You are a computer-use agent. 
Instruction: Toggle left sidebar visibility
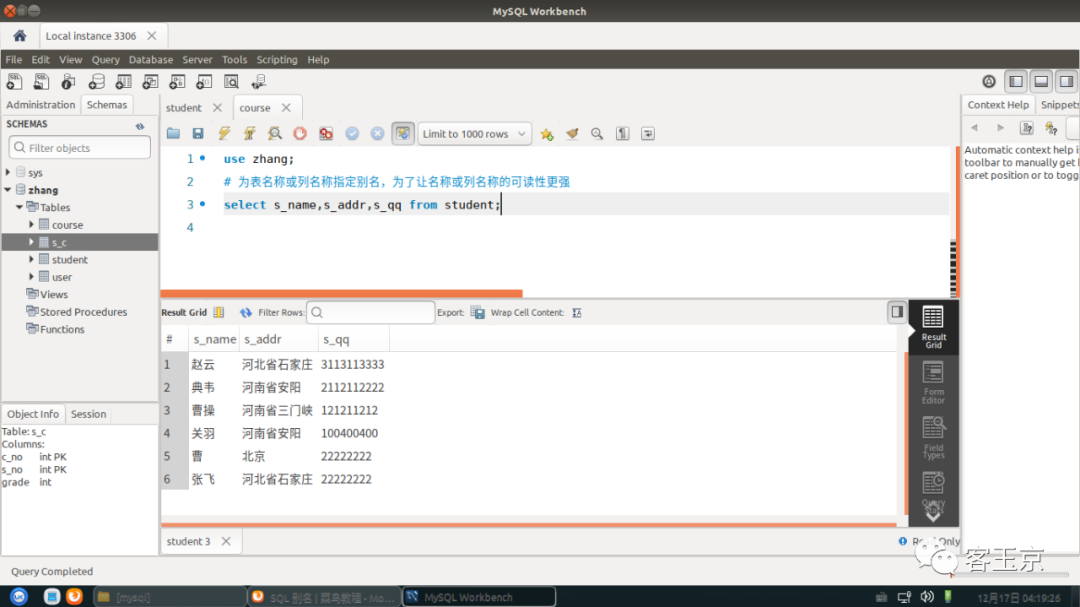[1016, 82]
